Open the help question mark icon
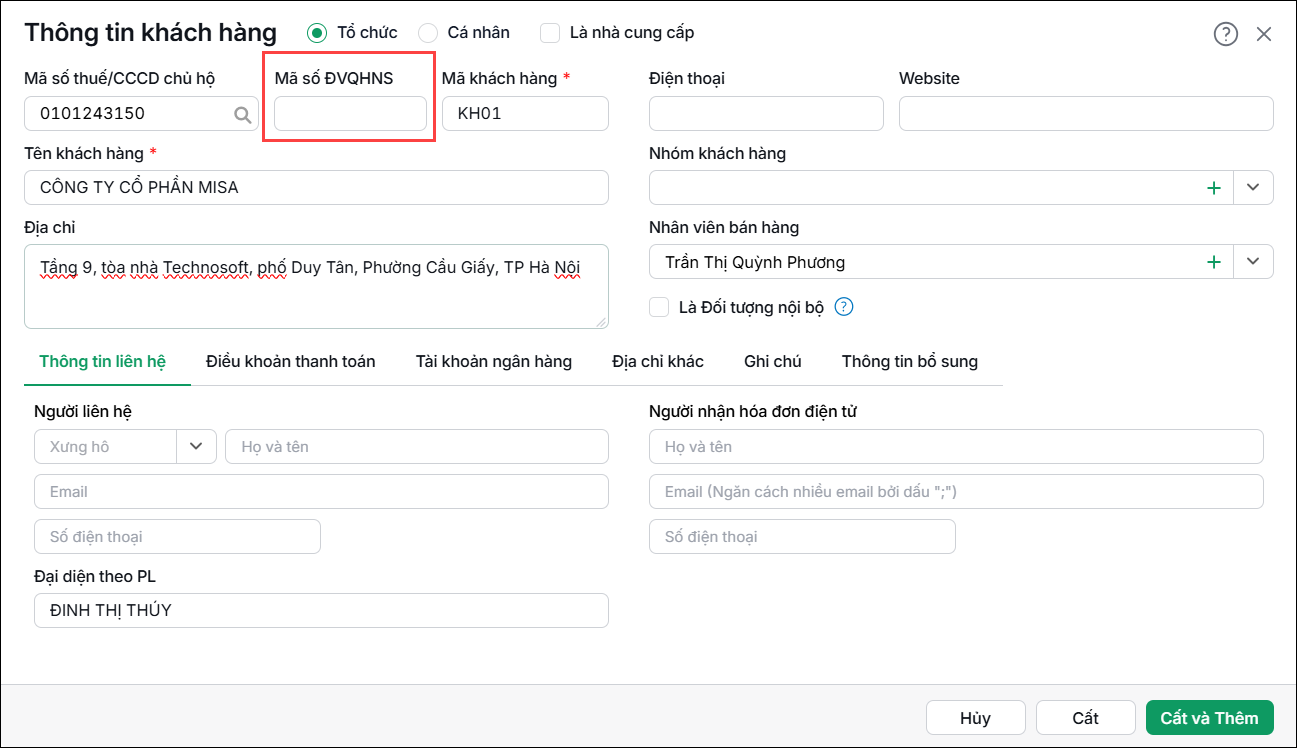 pyautogui.click(x=1226, y=34)
